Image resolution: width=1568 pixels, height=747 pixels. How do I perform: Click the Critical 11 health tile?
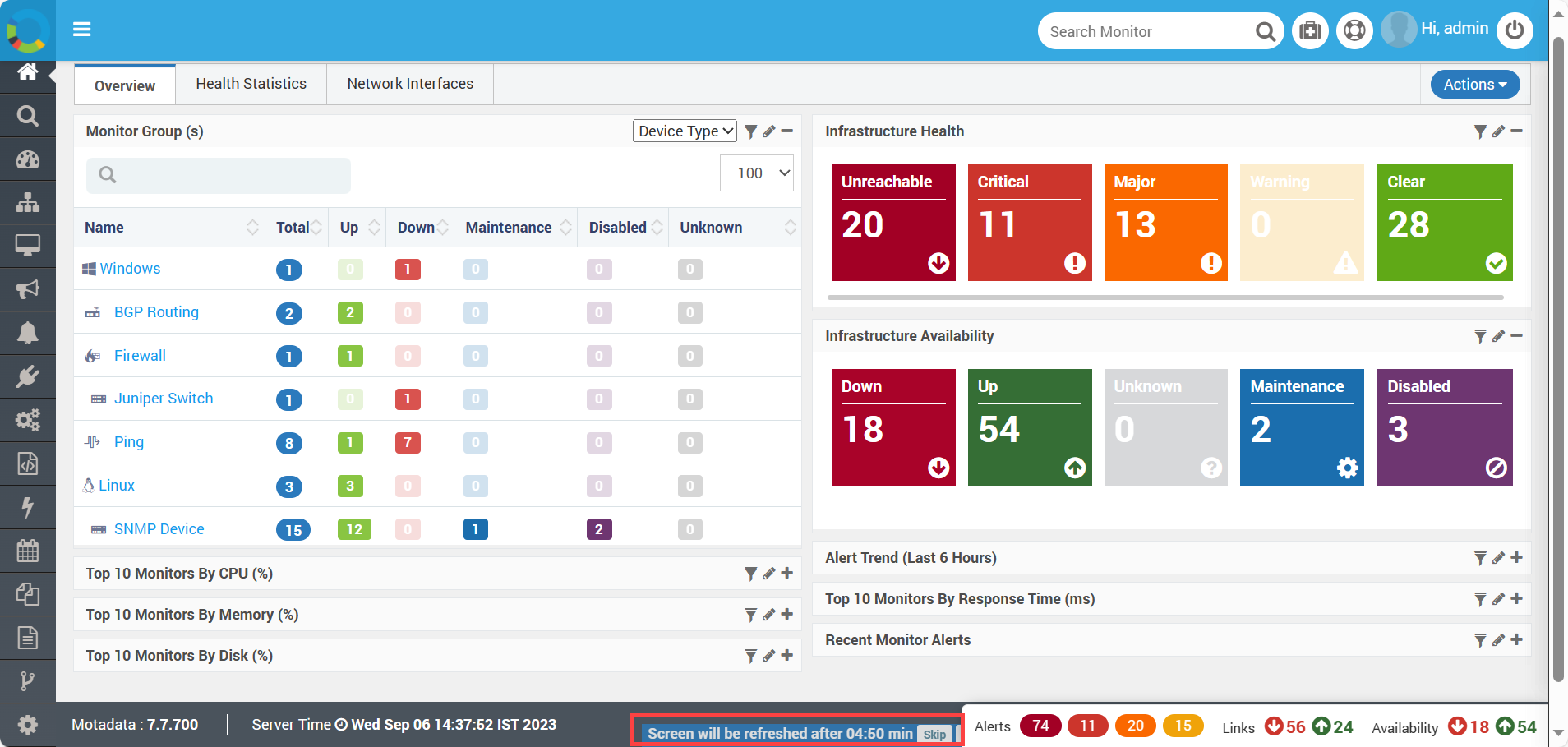coord(1030,223)
